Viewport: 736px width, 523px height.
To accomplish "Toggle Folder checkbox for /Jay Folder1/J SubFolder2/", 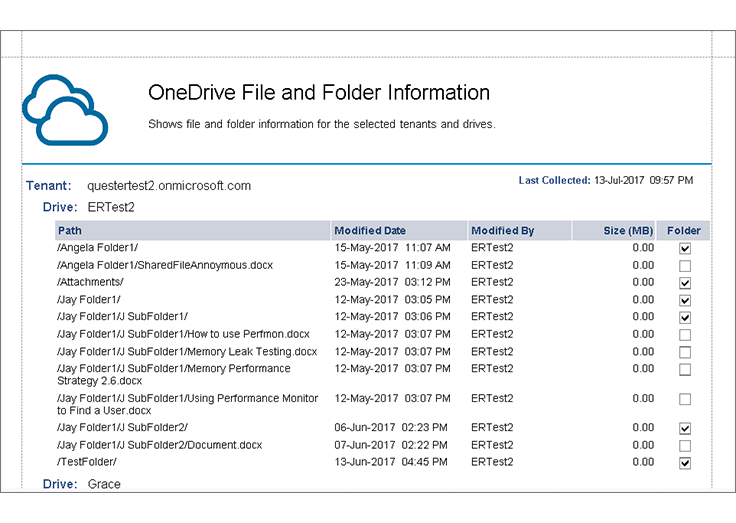I will coord(685,428).
